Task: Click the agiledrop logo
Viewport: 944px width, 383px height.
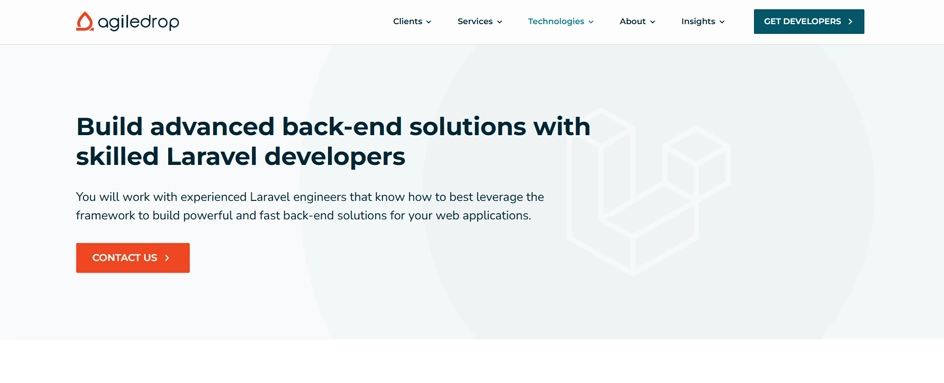Action: (x=127, y=22)
